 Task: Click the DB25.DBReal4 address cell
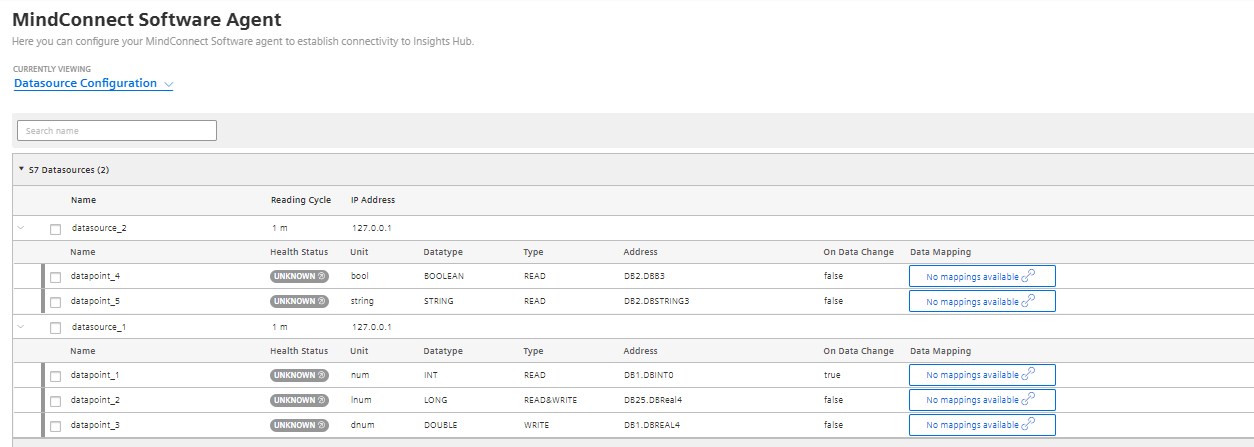652,400
